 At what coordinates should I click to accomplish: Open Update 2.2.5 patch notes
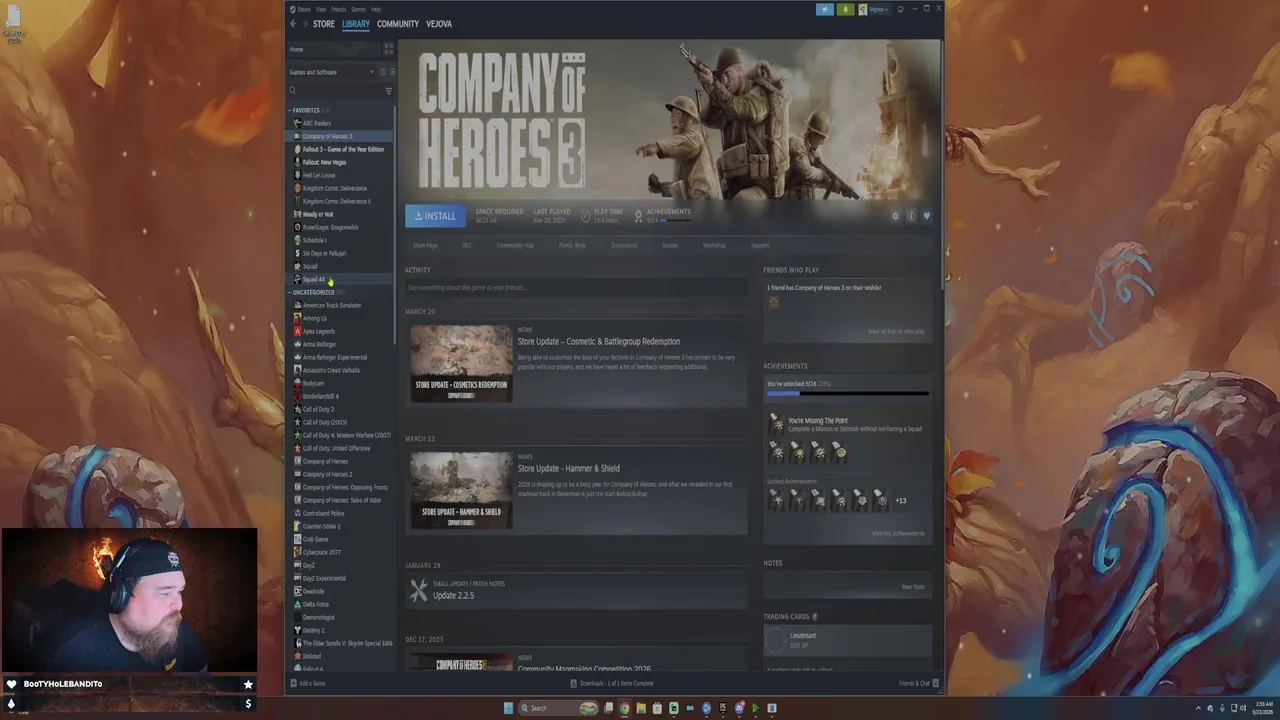coord(453,595)
